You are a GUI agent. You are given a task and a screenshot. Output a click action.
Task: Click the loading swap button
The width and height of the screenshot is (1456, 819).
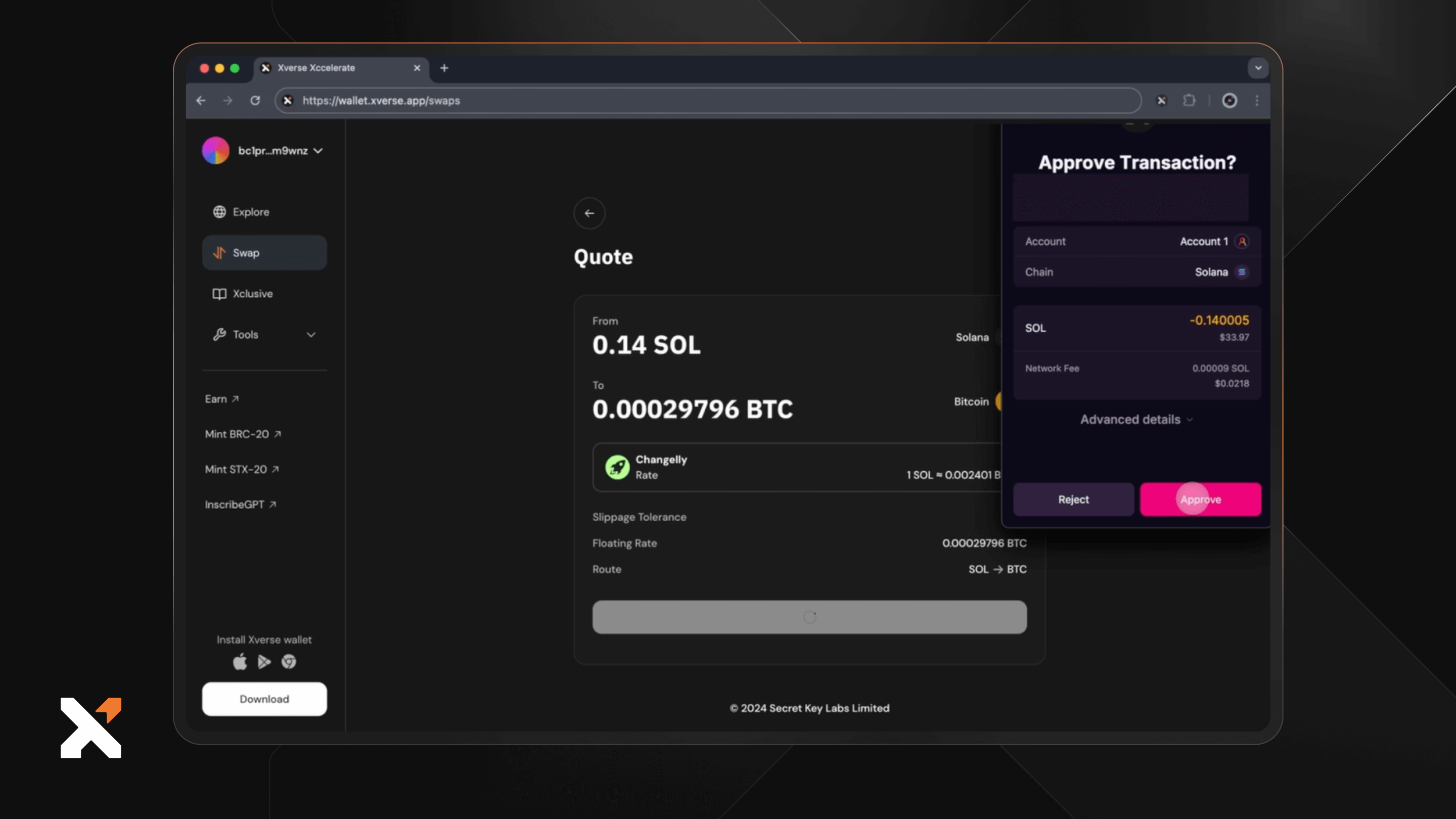809,617
